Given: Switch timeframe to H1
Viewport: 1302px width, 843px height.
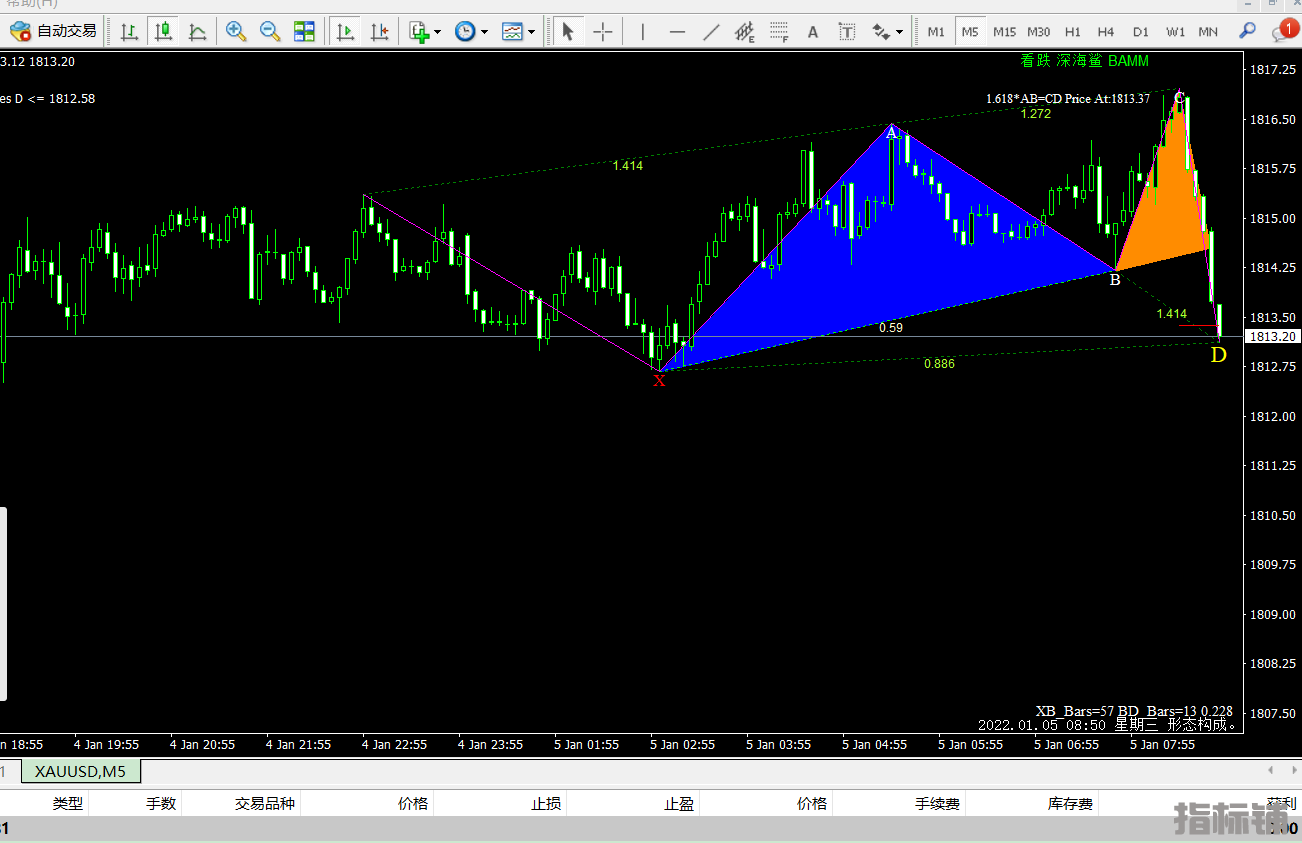Looking at the screenshot, I should click(1073, 31).
